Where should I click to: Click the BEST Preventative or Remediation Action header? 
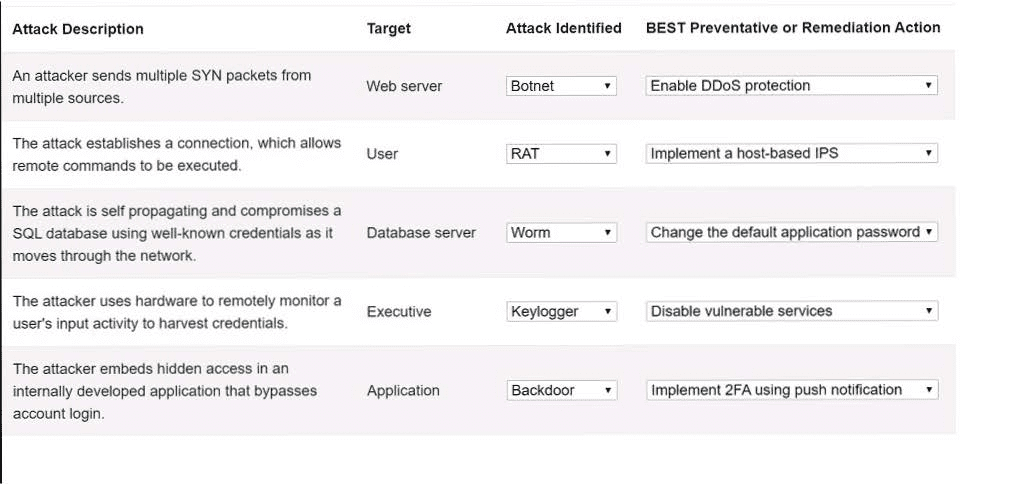pyautogui.click(x=793, y=28)
